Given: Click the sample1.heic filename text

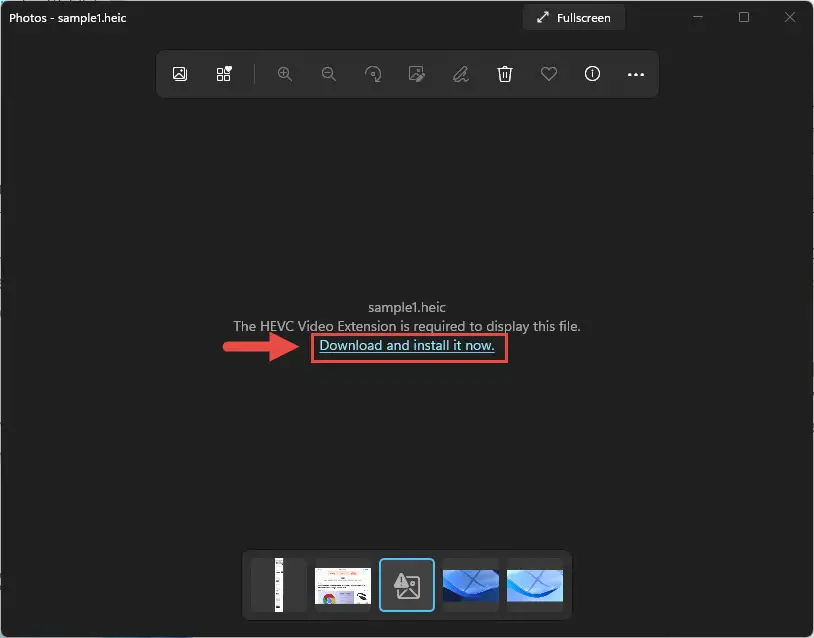Looking at the screenshot, I should tap(406, 307).
